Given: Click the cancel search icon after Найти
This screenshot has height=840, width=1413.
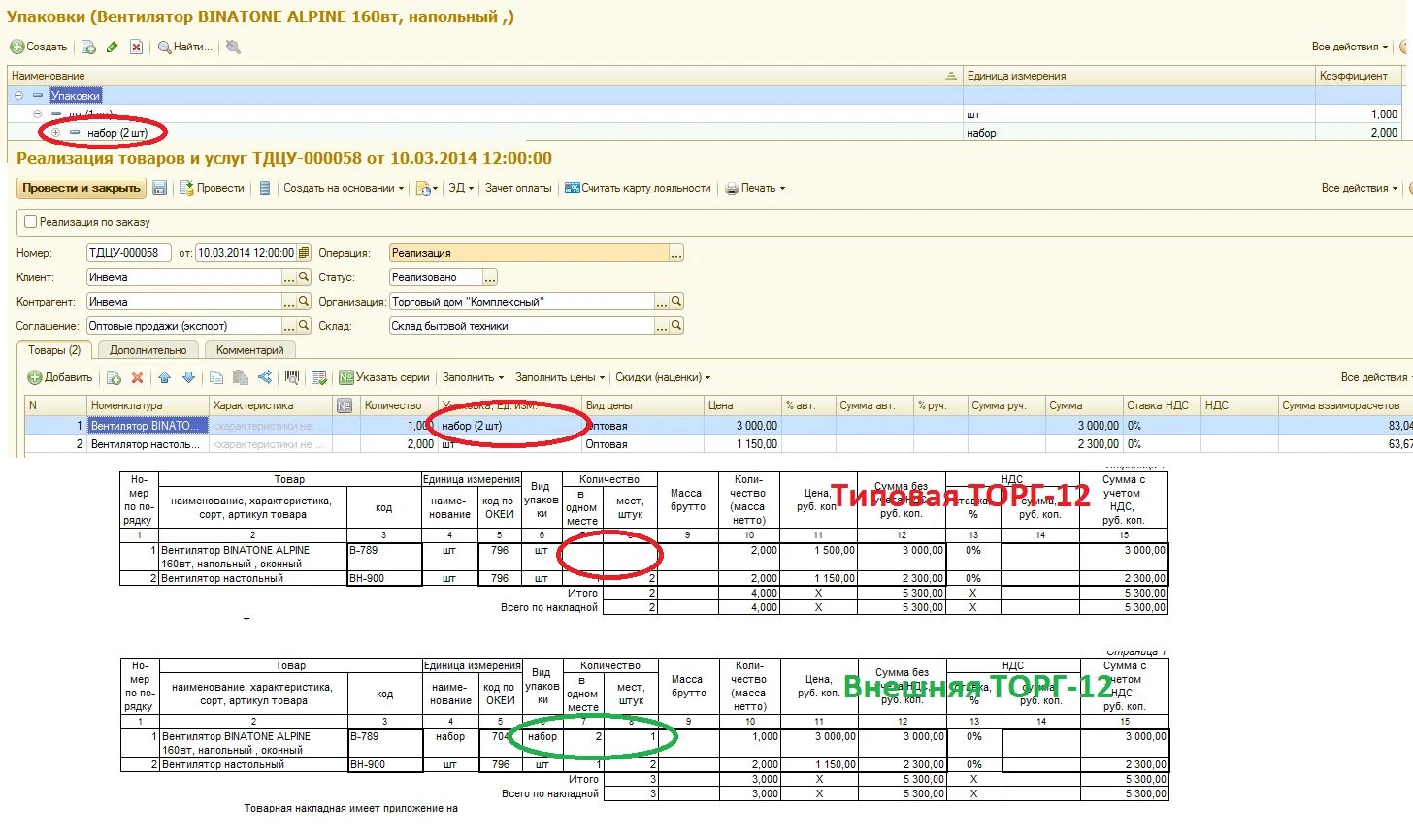Looking at the screenshot, I should click(233, 47).
